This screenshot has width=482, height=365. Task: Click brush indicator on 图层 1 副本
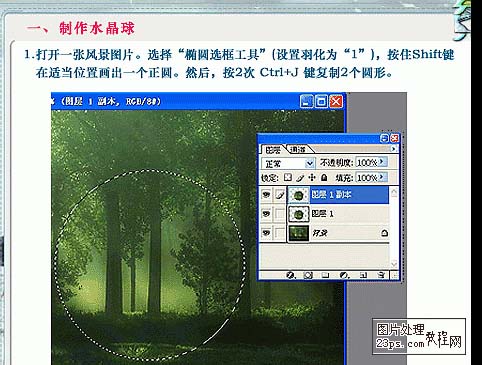point(280,195)
